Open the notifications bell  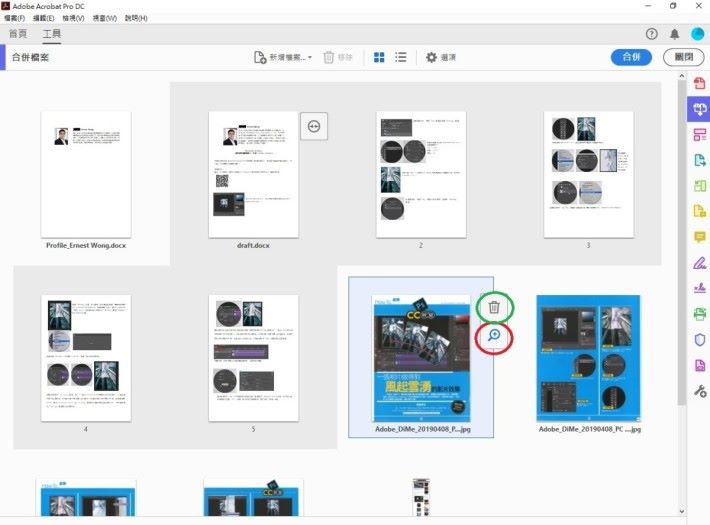(x=675, y=34)
